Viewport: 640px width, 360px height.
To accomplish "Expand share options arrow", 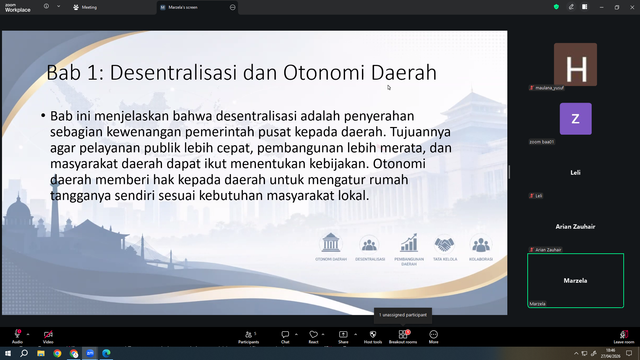I will click(355, 334).
